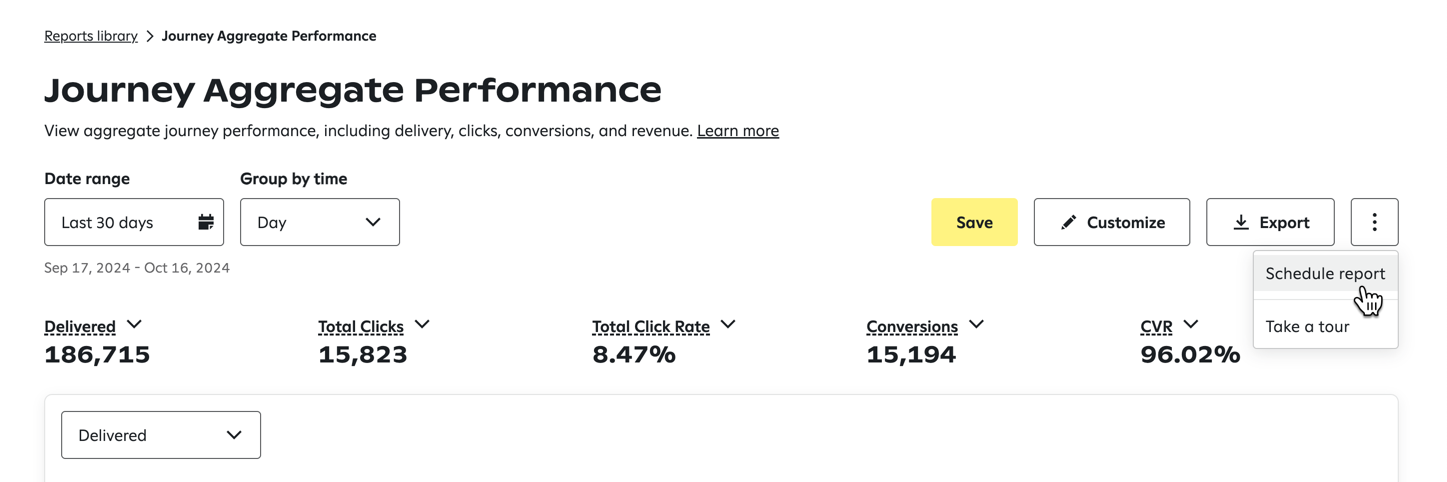Click the Delivered metric label
Viewport: 1447px width, 482px height.
[80, 327]
